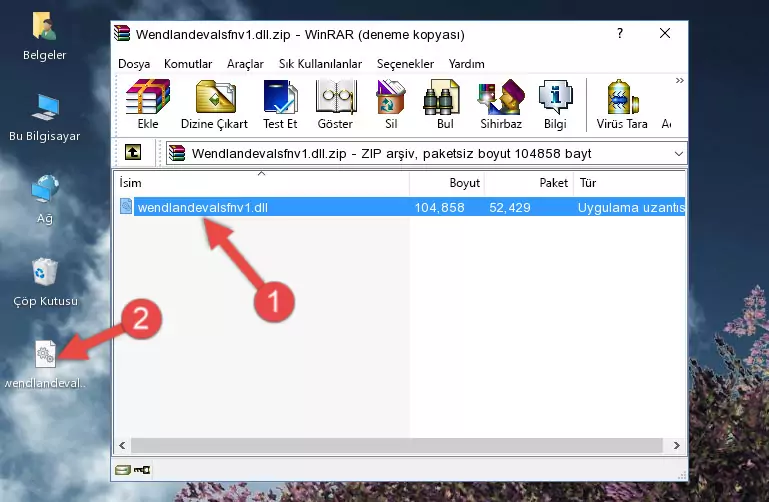
Task: Click the Ekle (Add) toolbar icon
Action: pyautogui.click(x=148, y=97)
